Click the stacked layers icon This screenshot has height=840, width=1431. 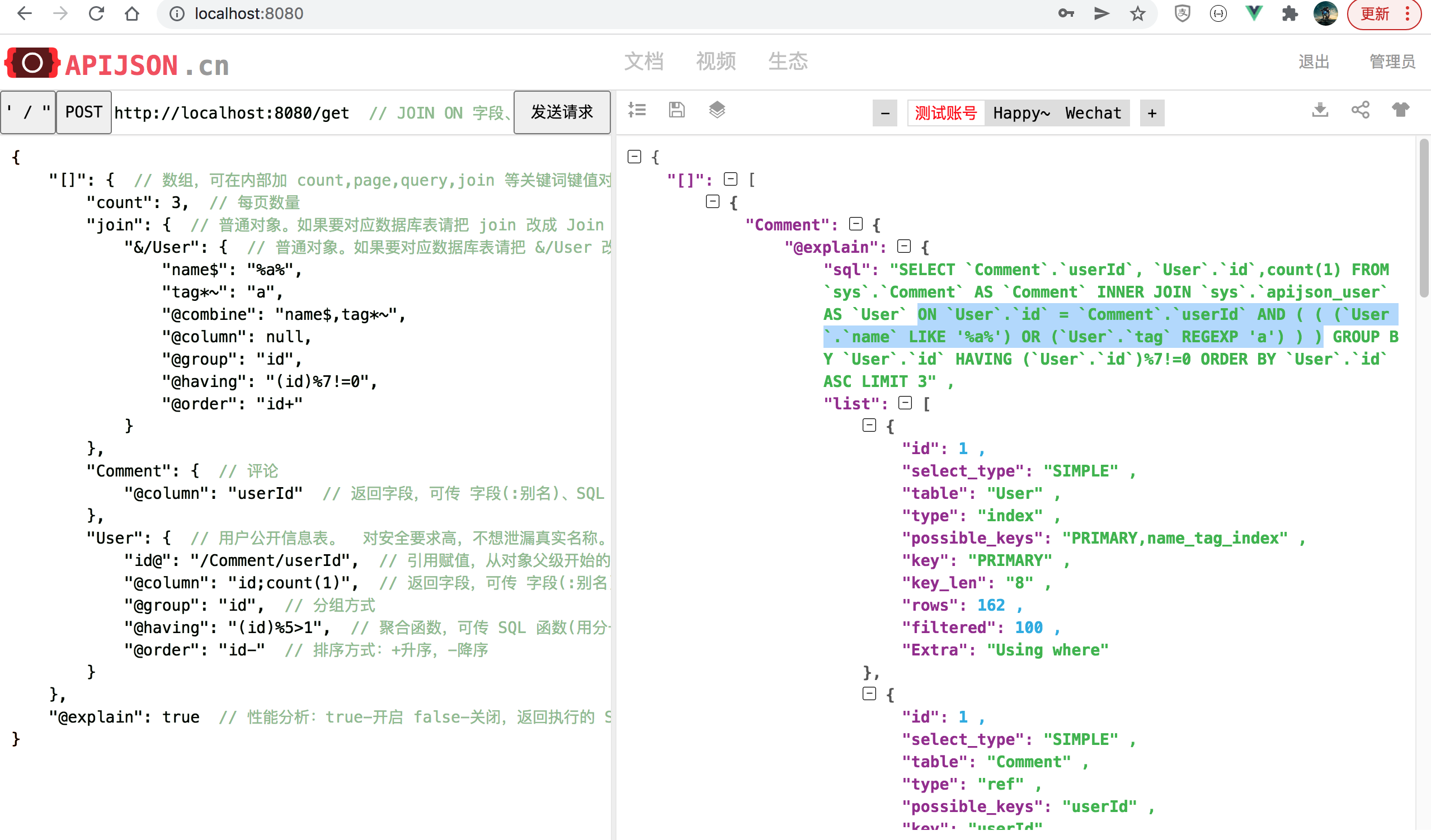click(x=717, y=110)
